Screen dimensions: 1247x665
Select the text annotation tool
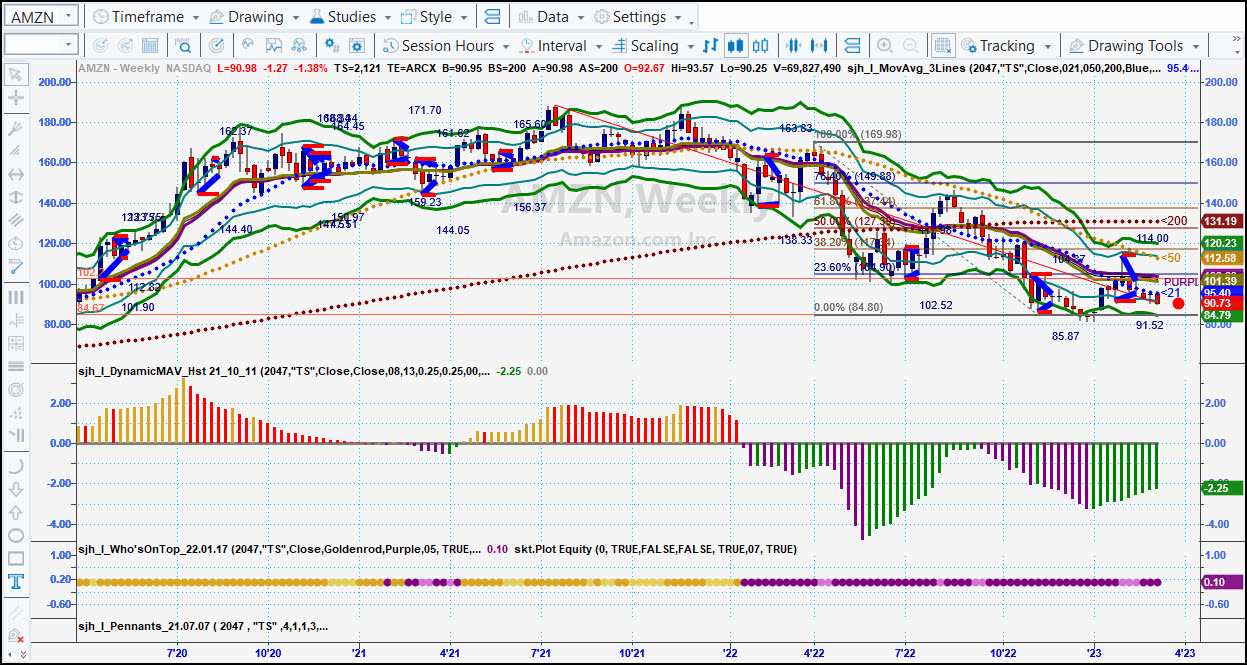(x=16, y=581)
